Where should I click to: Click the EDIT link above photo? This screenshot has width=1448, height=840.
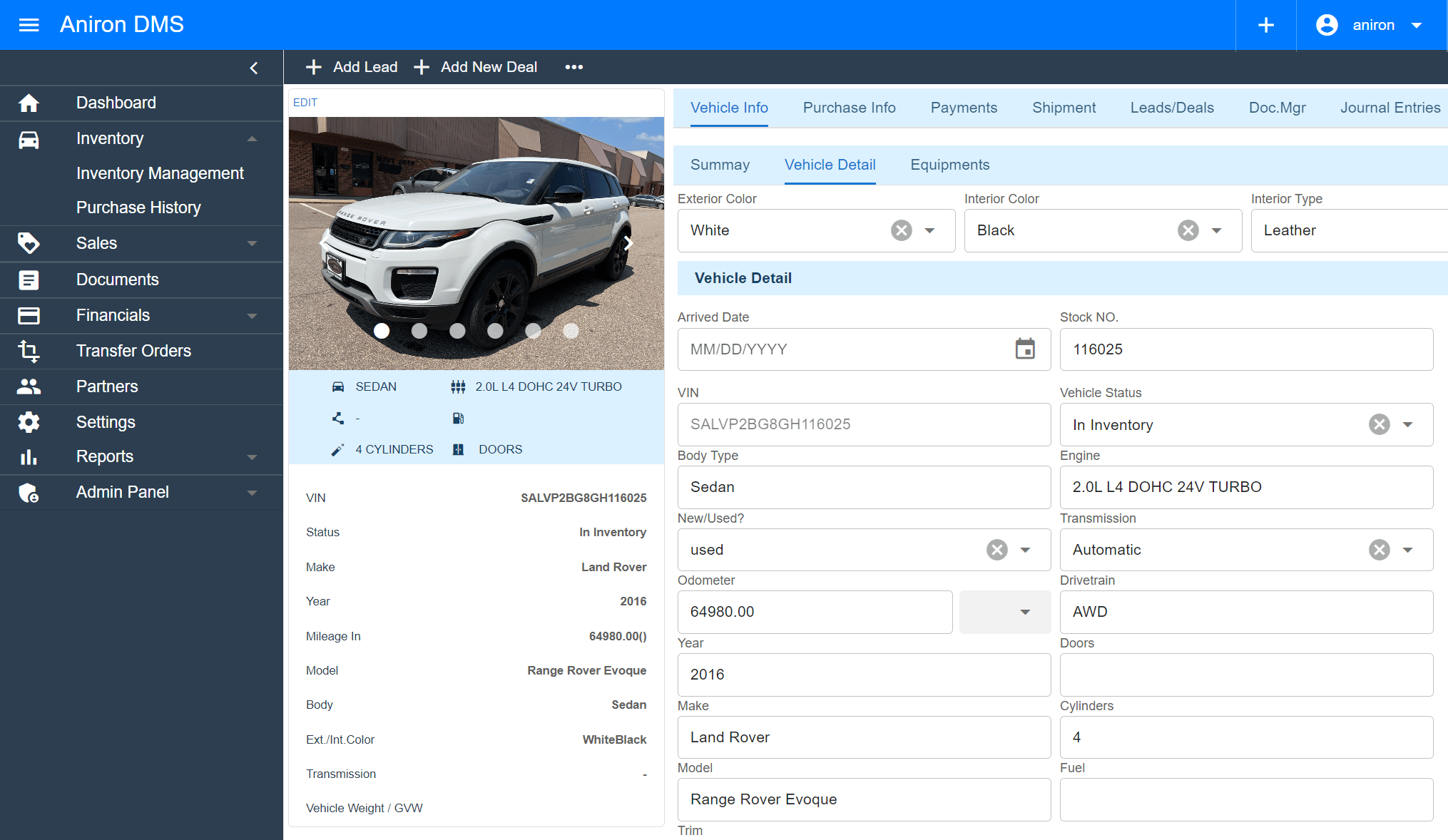tap(305, 103)
